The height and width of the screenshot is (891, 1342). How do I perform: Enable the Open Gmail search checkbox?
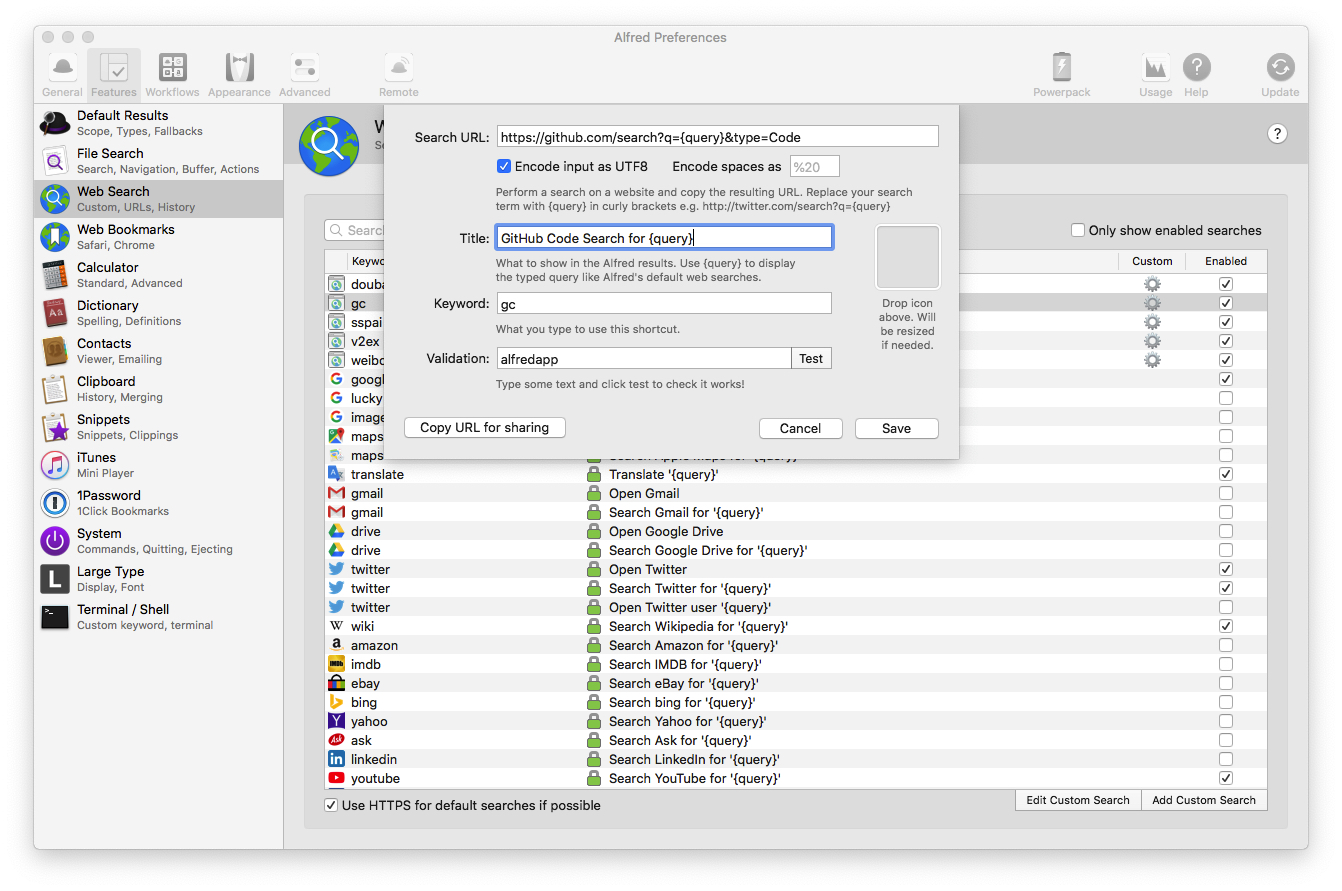(x=1226, y=493)
